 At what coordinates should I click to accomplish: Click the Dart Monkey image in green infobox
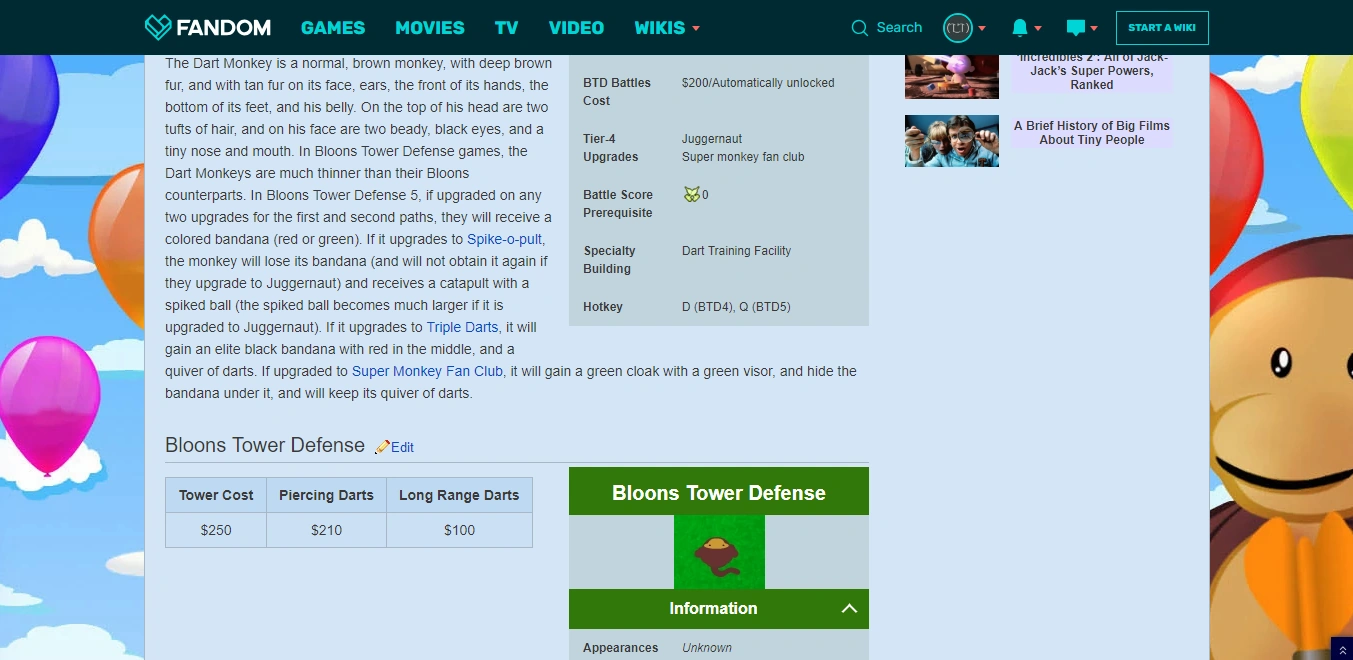719,552
